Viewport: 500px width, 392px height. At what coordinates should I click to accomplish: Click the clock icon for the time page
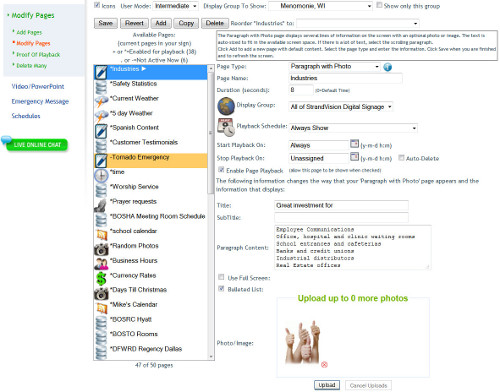[x=101, y=175]
